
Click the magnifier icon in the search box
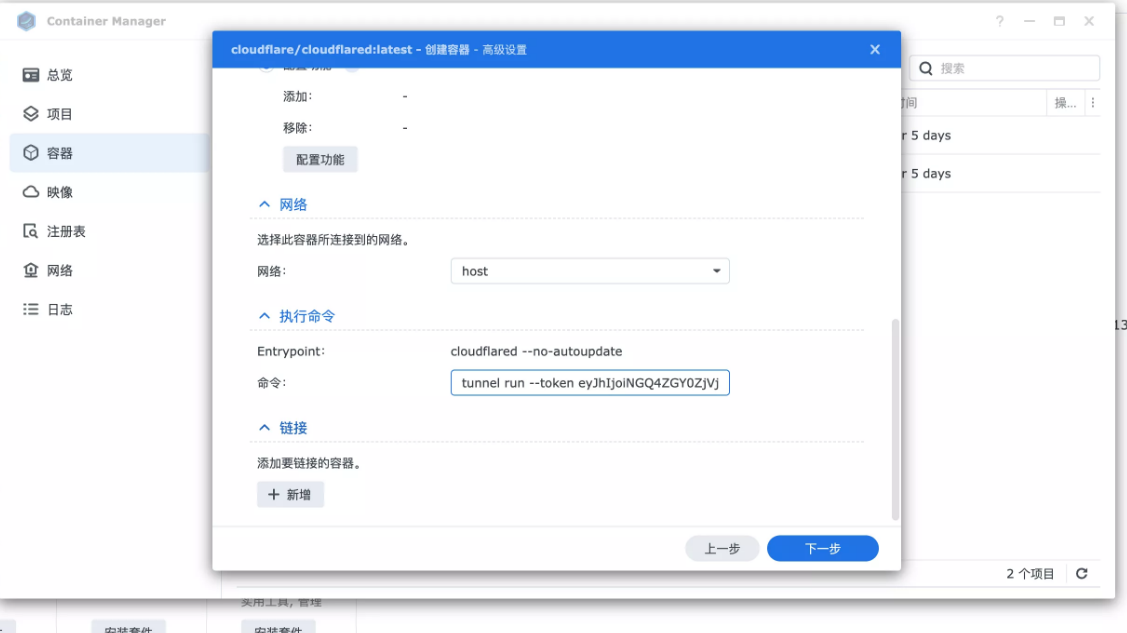point(925,67)
